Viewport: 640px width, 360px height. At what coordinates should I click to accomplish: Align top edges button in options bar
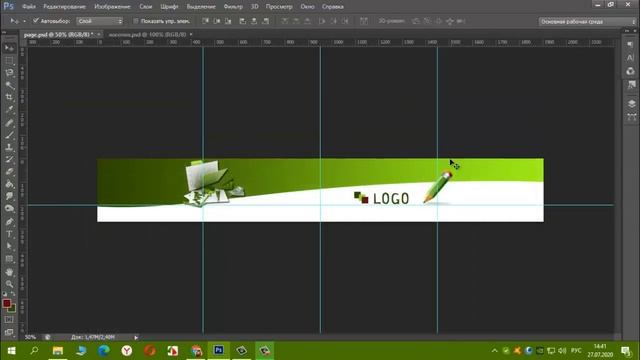[x=205, y=21]
